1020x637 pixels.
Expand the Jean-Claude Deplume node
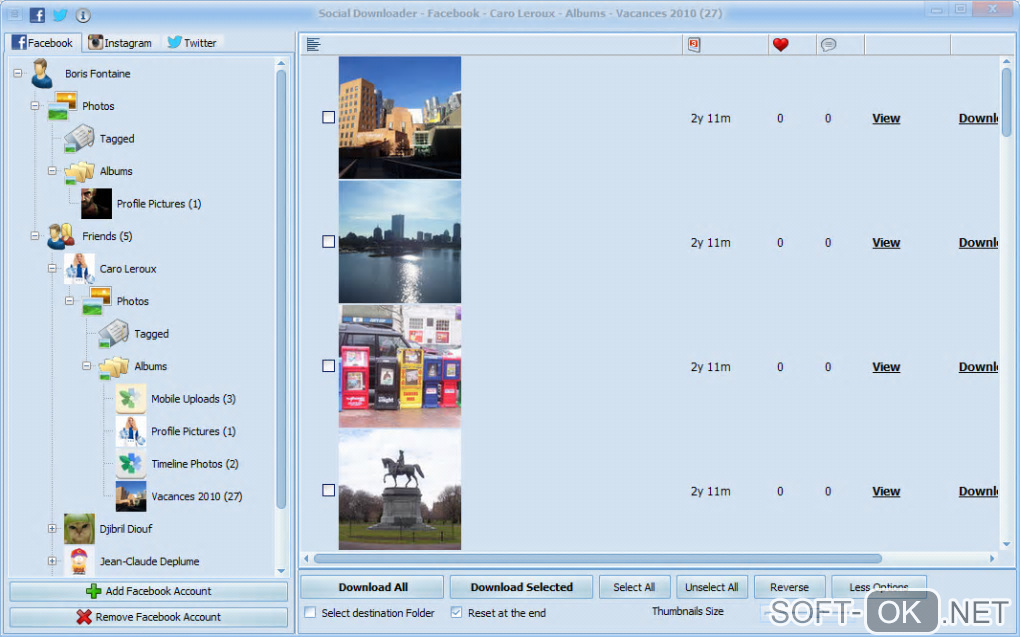pyautogui.click(x=52, y=561)
